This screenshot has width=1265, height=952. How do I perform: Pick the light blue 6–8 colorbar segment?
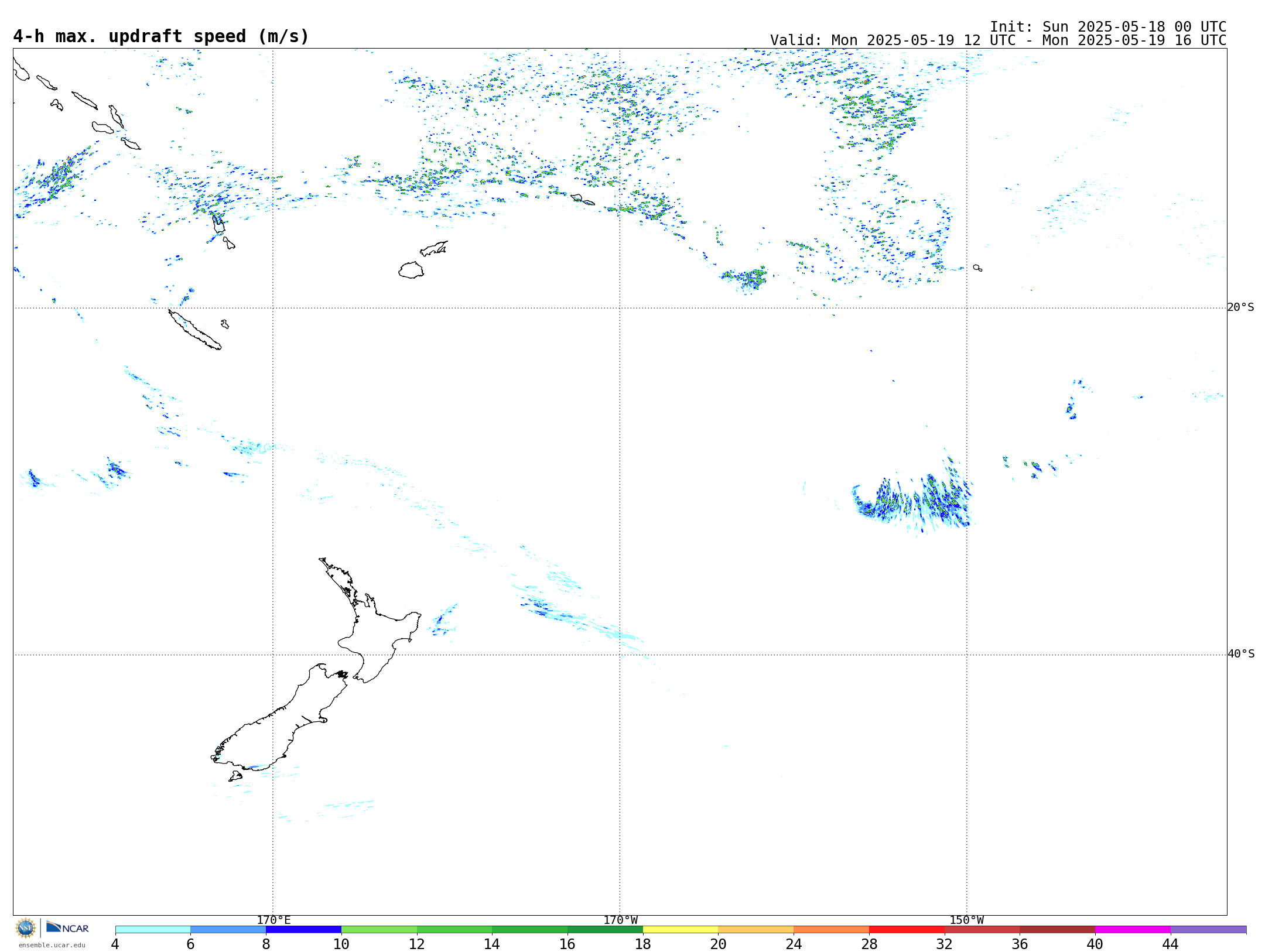228,930
